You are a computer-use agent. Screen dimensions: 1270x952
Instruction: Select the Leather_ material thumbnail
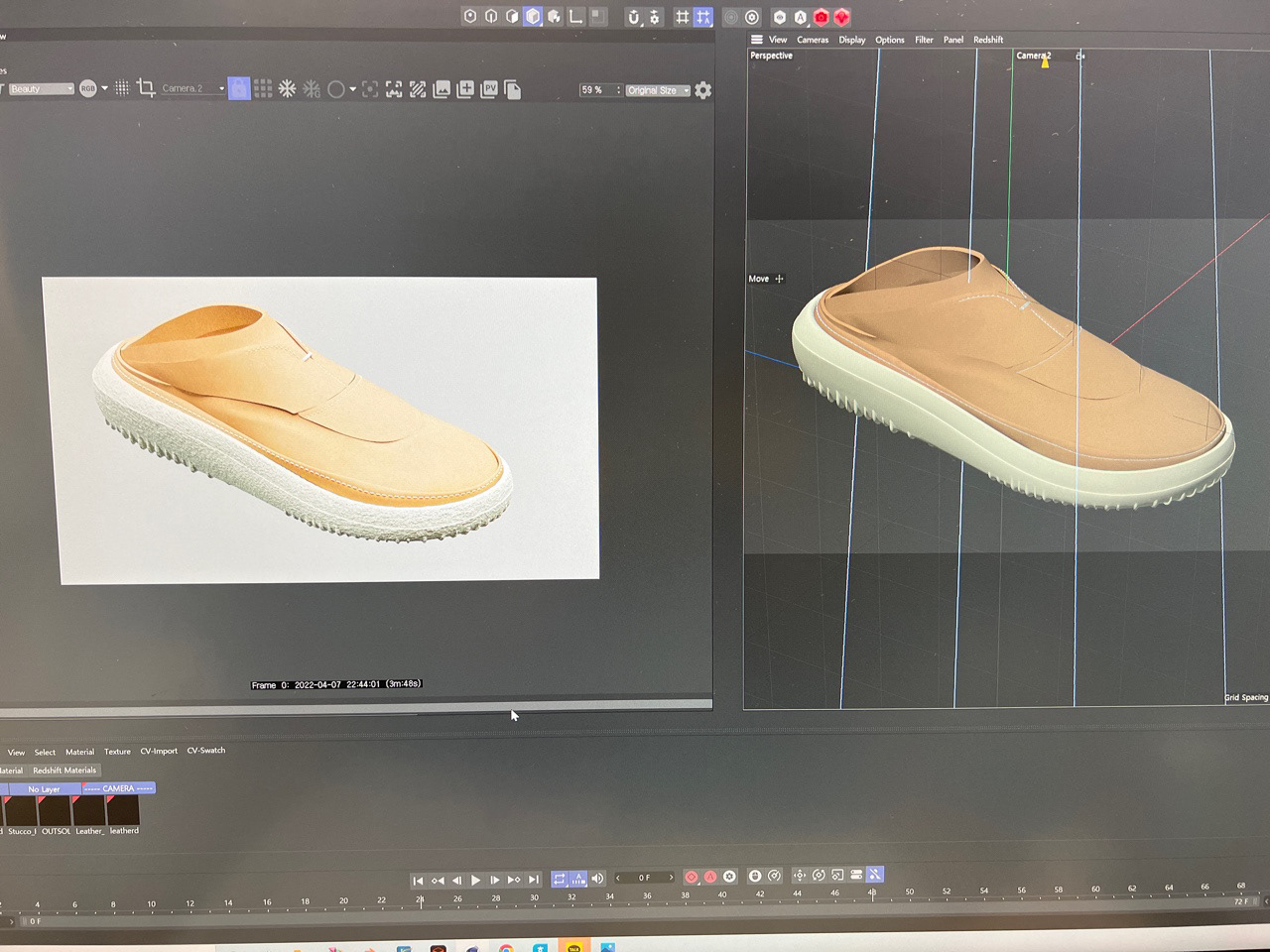(90, 811)
